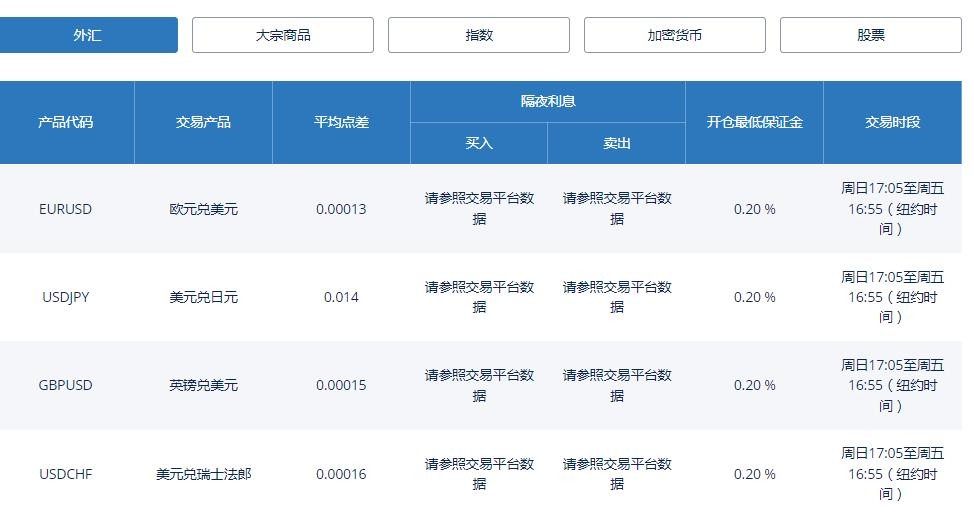This screenshot has height=514, width=974.
Task: Switch to the 大宗商品 tab
Action: point(283,35)
